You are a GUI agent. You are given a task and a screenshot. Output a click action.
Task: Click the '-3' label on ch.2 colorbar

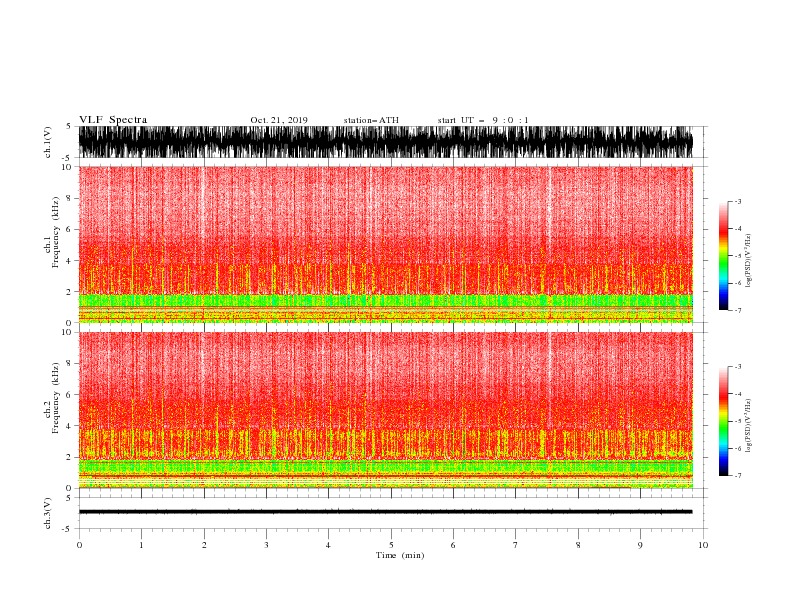[737, 367]
